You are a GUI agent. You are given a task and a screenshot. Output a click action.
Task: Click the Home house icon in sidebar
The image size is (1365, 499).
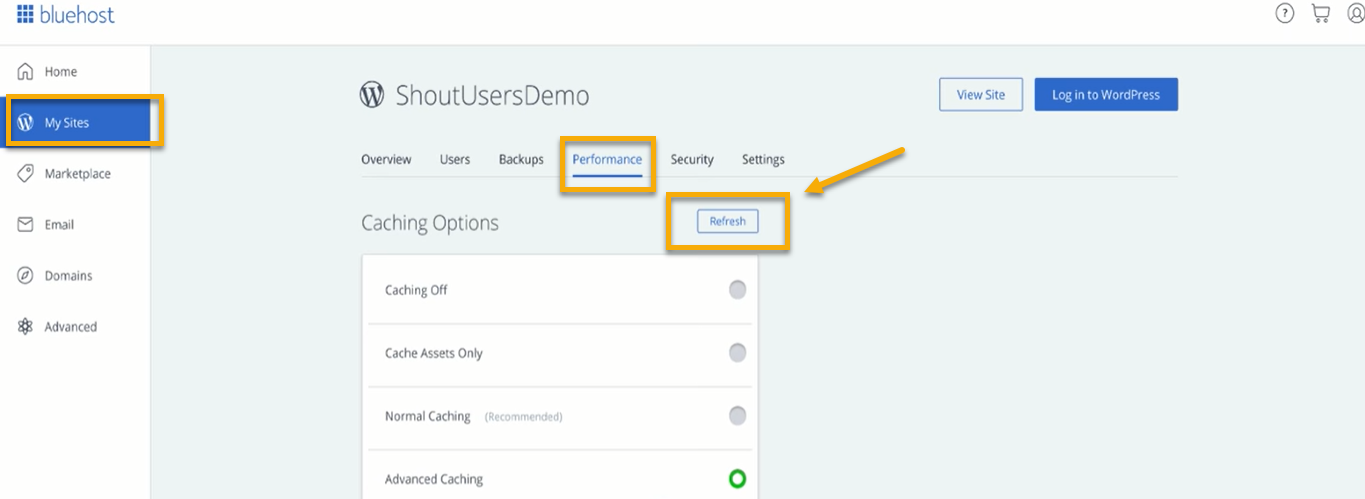26,72
